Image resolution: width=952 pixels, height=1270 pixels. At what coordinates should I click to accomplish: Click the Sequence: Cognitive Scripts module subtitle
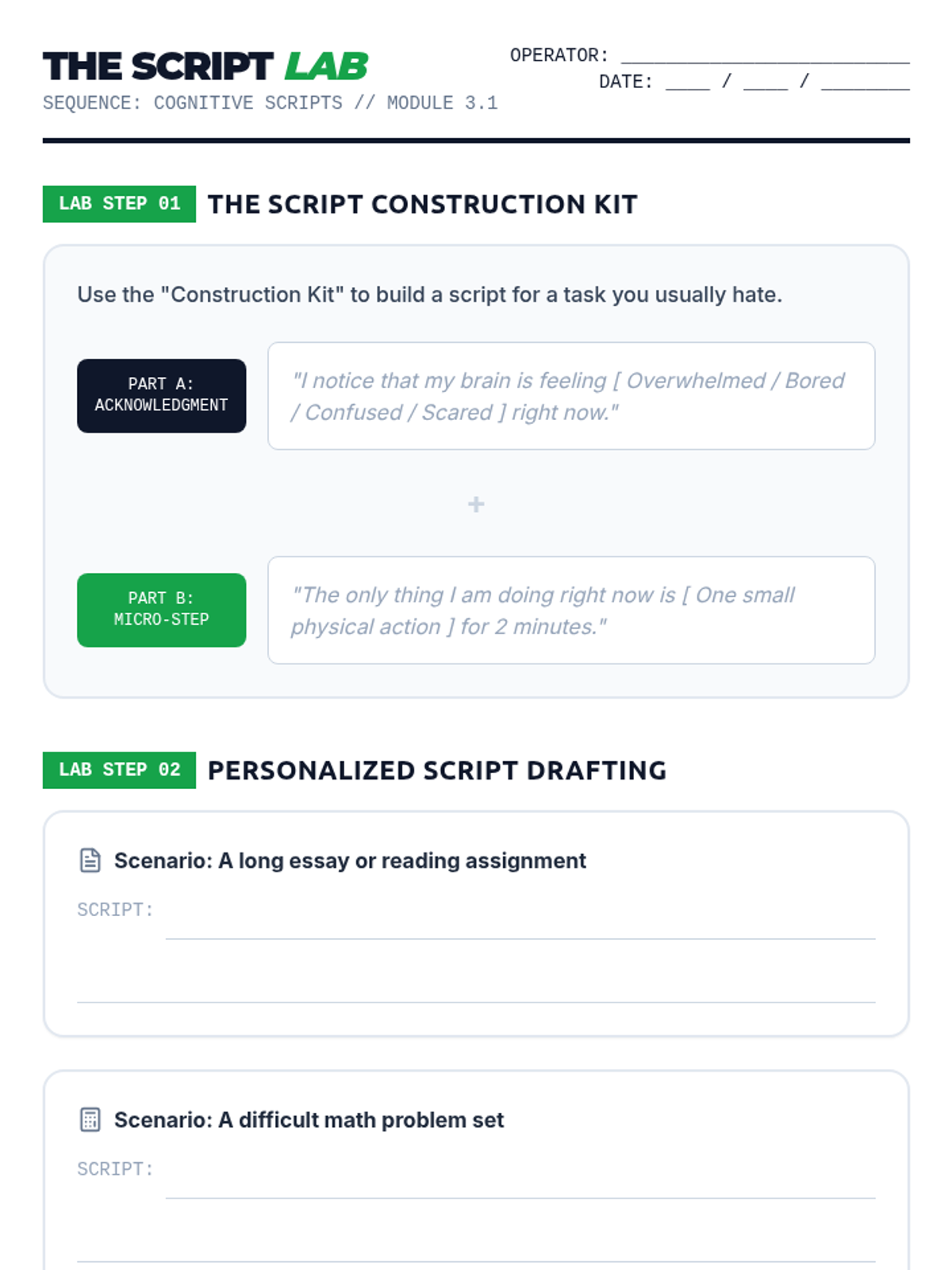271,103
